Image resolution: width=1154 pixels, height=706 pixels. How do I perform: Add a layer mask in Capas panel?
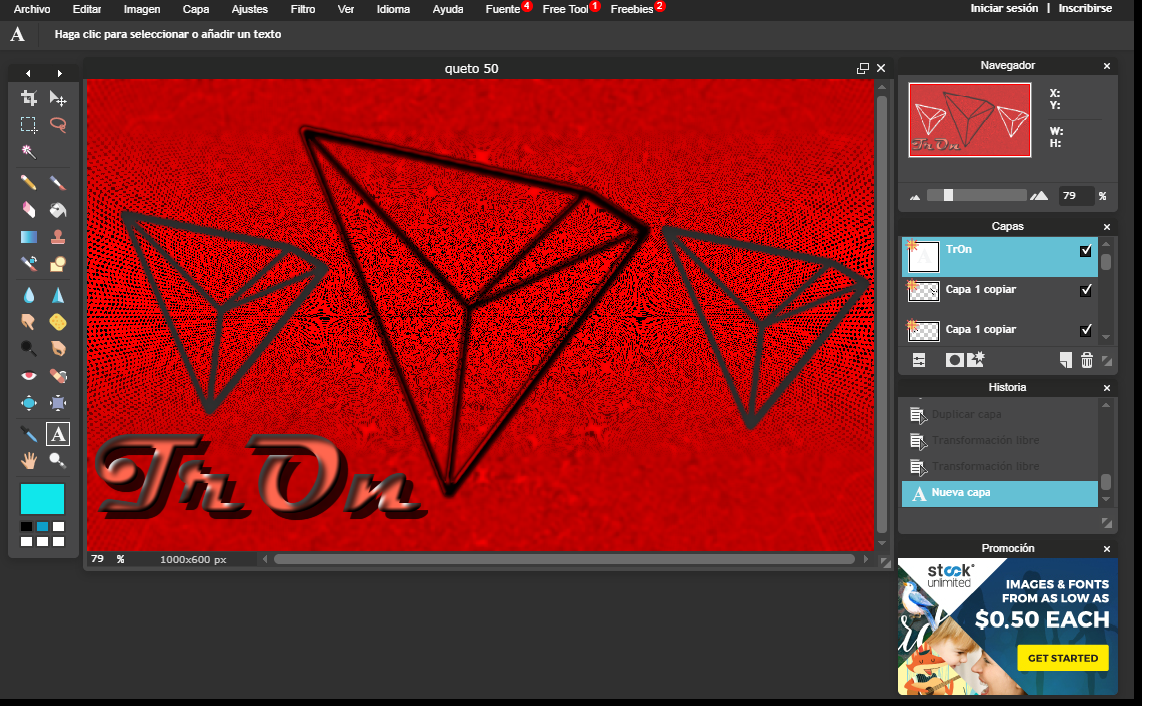[x=954, y=360]
